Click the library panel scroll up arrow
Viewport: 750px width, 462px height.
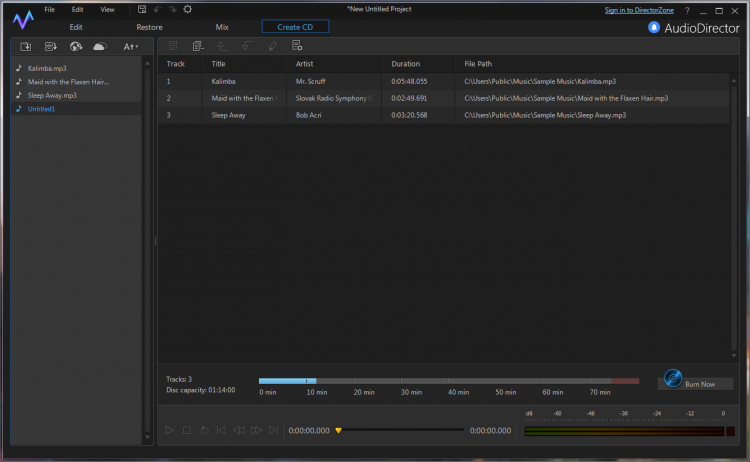click(x=147, y=63)
